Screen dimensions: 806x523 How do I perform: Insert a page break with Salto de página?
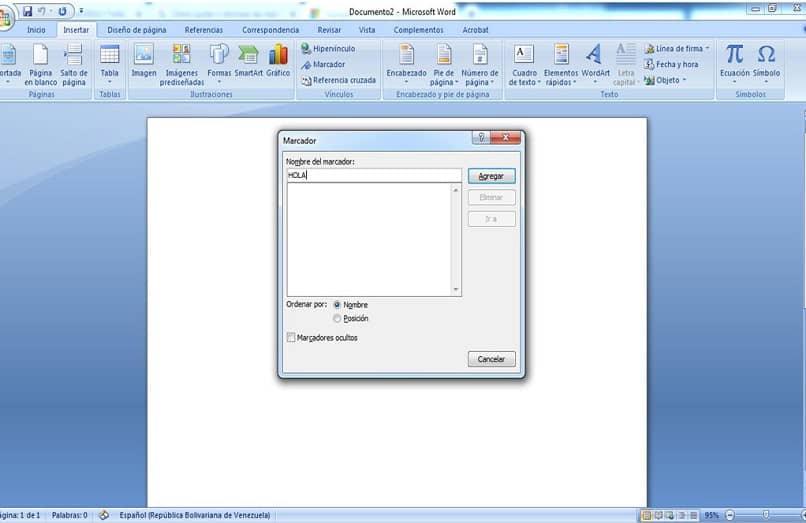tap(74, 65)
